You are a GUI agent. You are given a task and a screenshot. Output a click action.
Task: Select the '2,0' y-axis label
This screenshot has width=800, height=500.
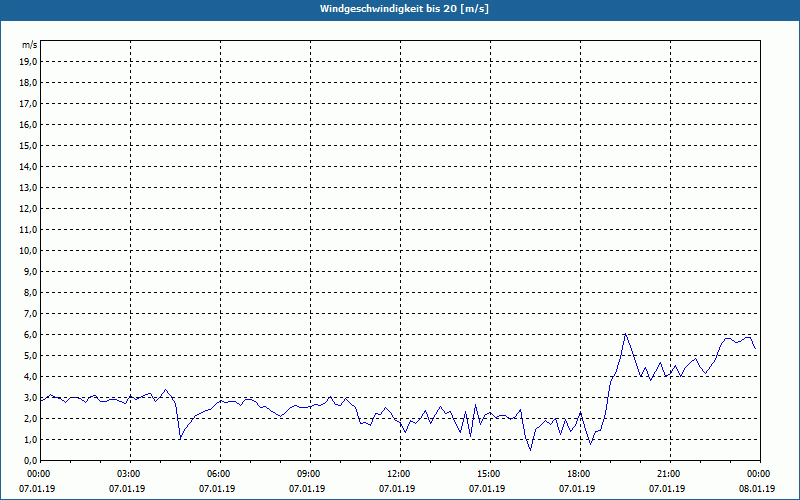(31, 418)
